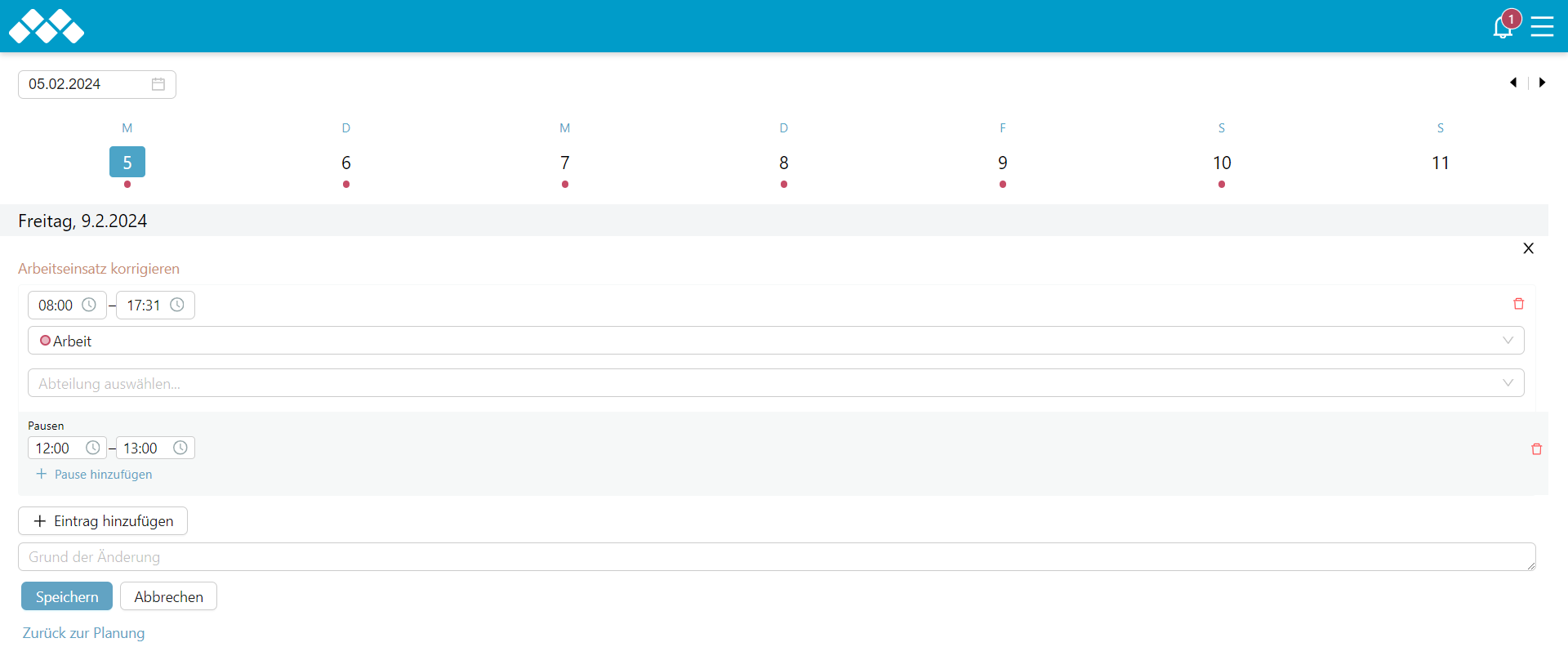Open clock picker for 12:00 break start

93,448
